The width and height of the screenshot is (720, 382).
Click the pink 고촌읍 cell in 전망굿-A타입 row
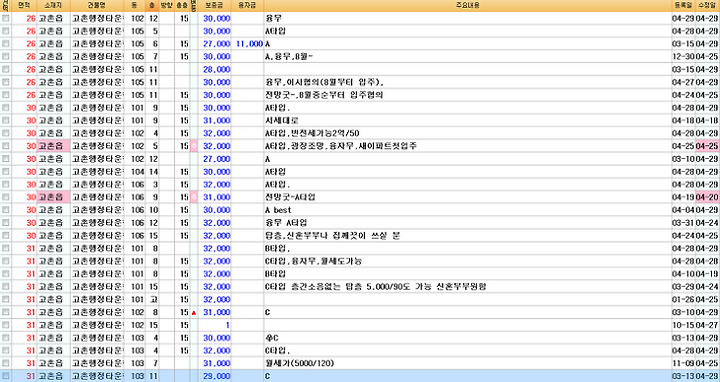tap(53, 197)
